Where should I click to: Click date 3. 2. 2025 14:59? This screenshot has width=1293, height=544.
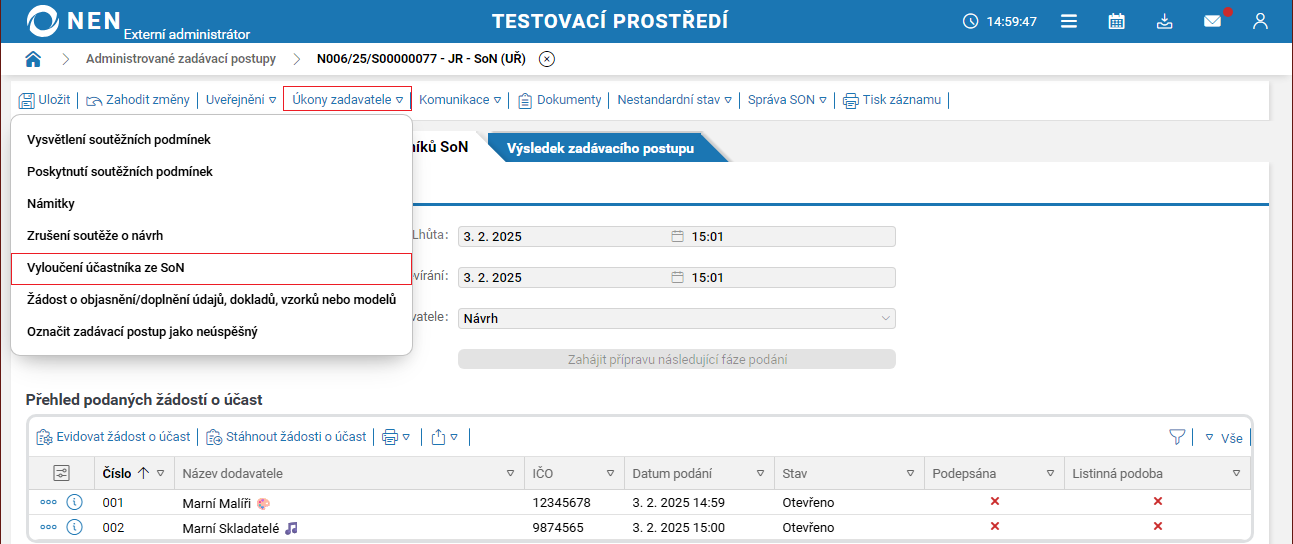(679, 503)
